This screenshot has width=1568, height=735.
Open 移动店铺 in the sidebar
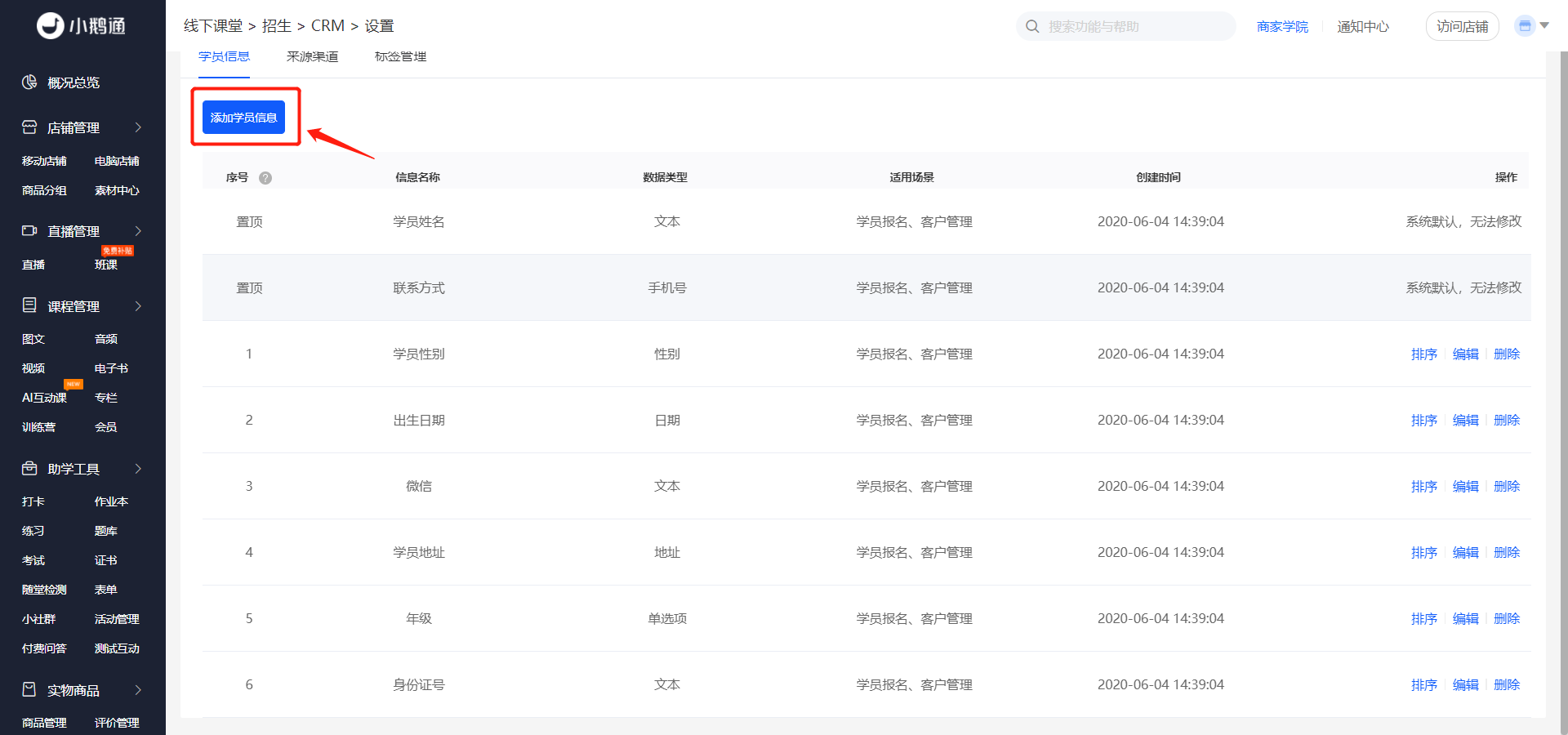click(x=44, y=161)
